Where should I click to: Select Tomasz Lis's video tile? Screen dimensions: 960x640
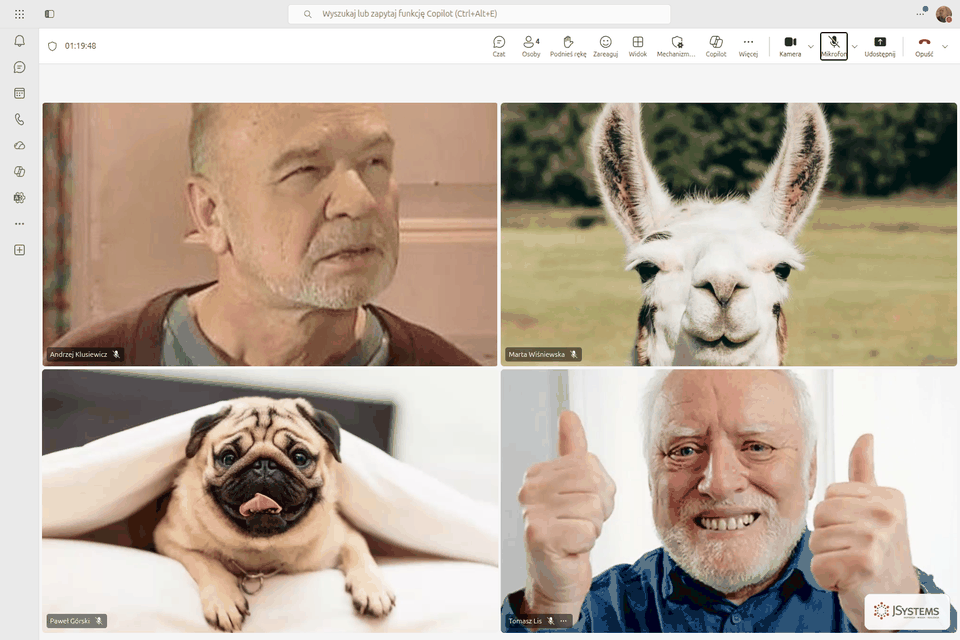pyautogui.click(x=729, y=501)
